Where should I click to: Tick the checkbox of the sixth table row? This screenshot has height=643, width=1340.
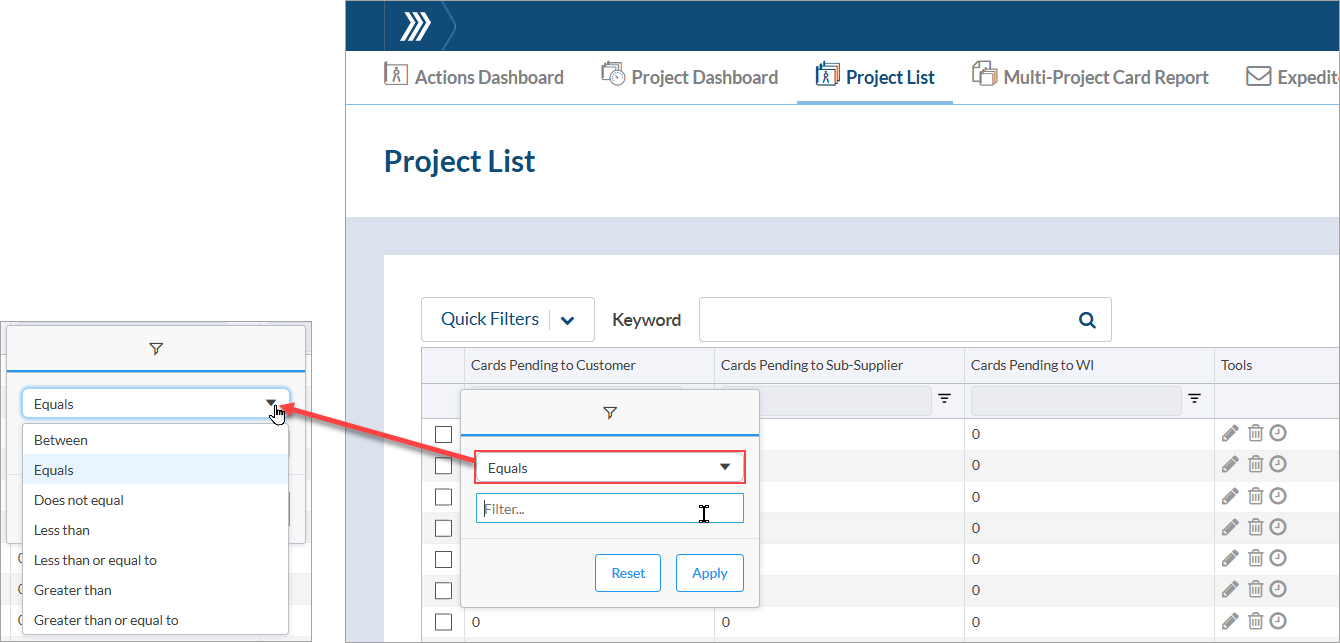point(443,591)
